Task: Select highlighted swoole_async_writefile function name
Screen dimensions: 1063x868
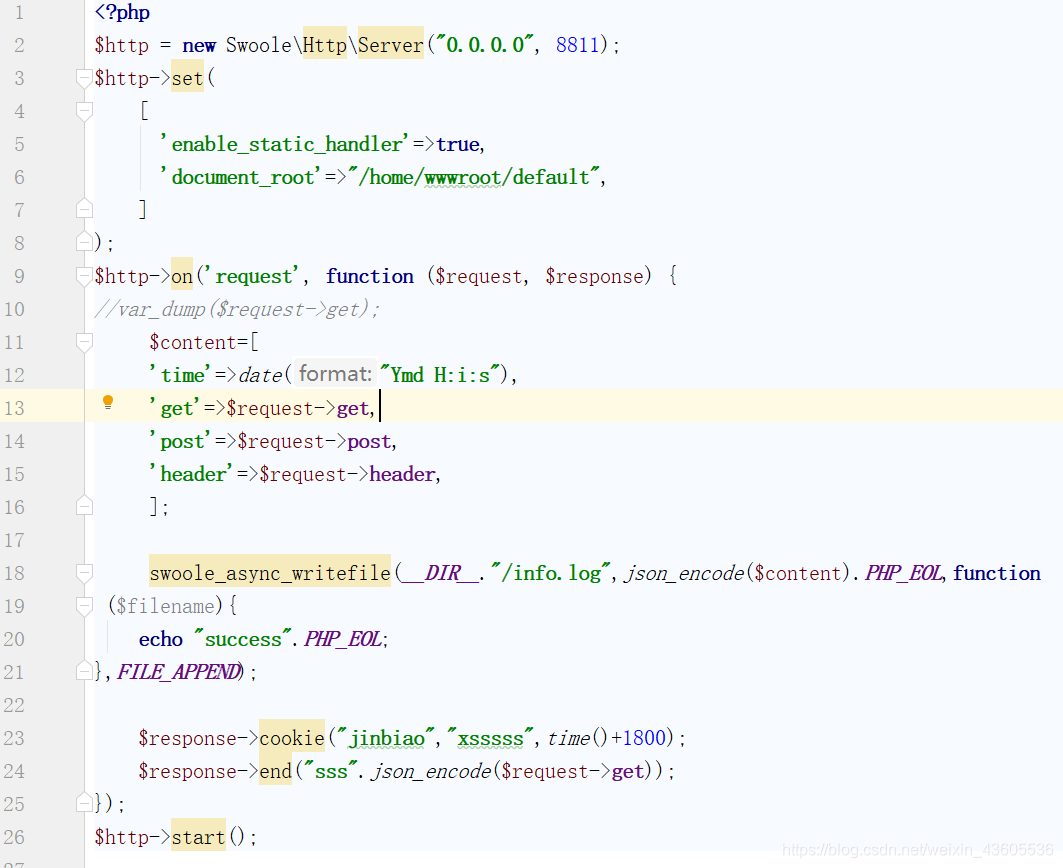Action: click(x=268, y=573)
